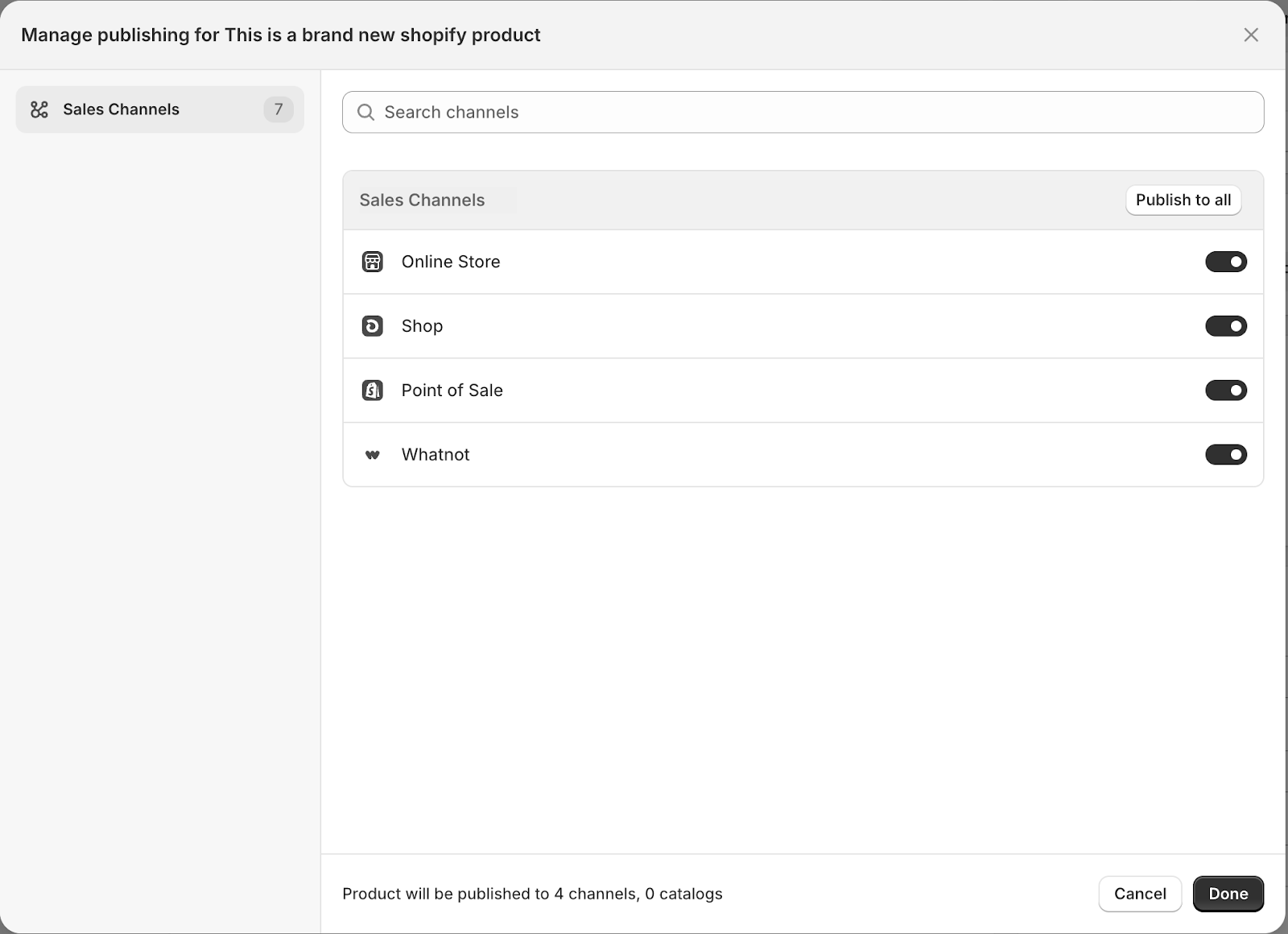This screenshot has width=1288, height=934.
Task: Click the sidebar count badge showing 7
Action: coord(279,110)
